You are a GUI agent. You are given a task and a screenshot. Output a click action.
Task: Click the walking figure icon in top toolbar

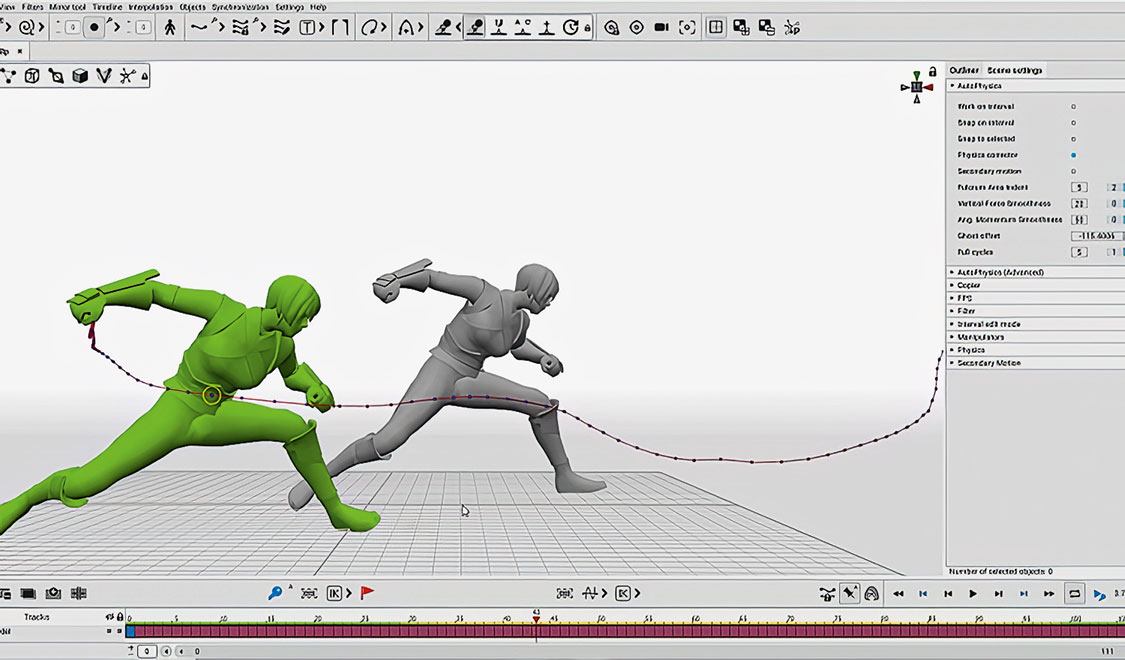(170, 28)
